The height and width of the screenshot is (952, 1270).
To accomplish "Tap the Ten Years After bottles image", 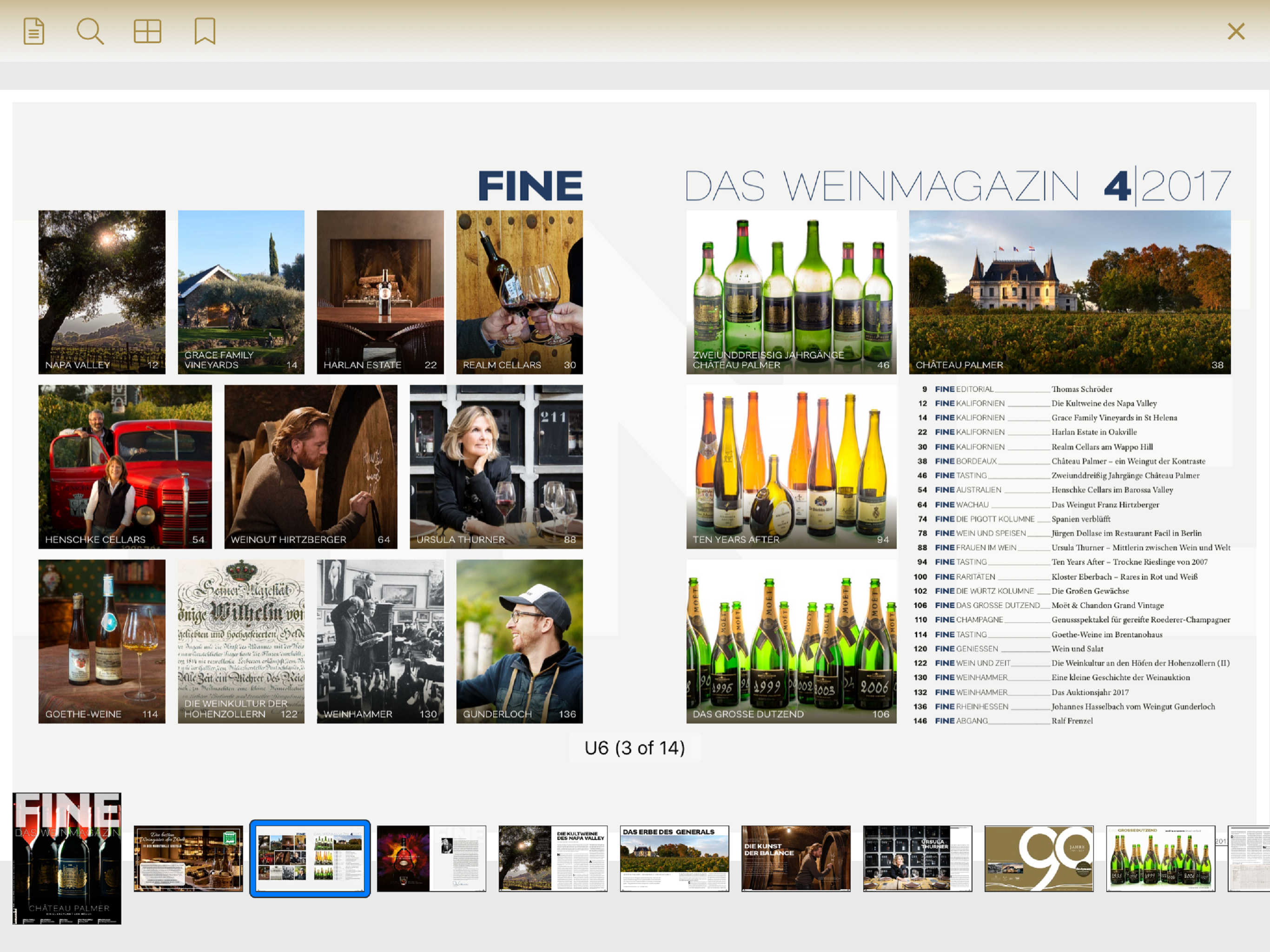I will (791, 467).
